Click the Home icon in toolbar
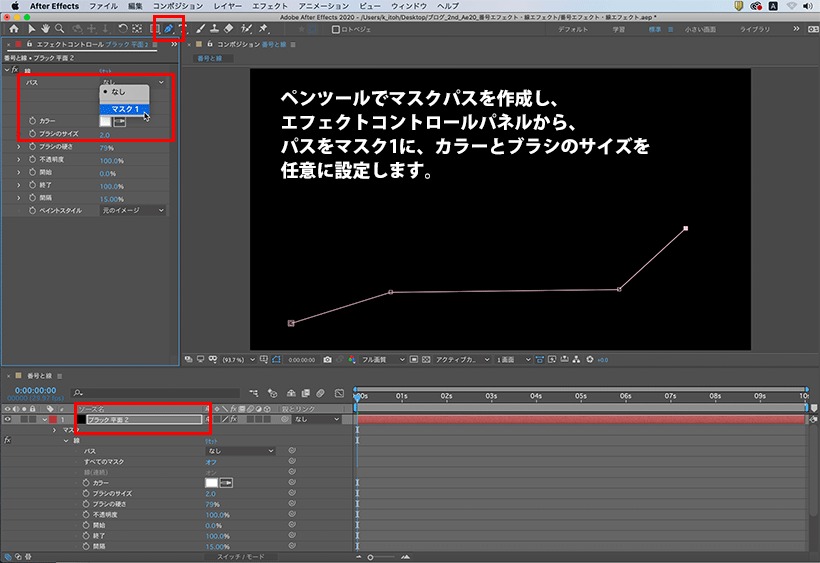 [x=14, y=29]
